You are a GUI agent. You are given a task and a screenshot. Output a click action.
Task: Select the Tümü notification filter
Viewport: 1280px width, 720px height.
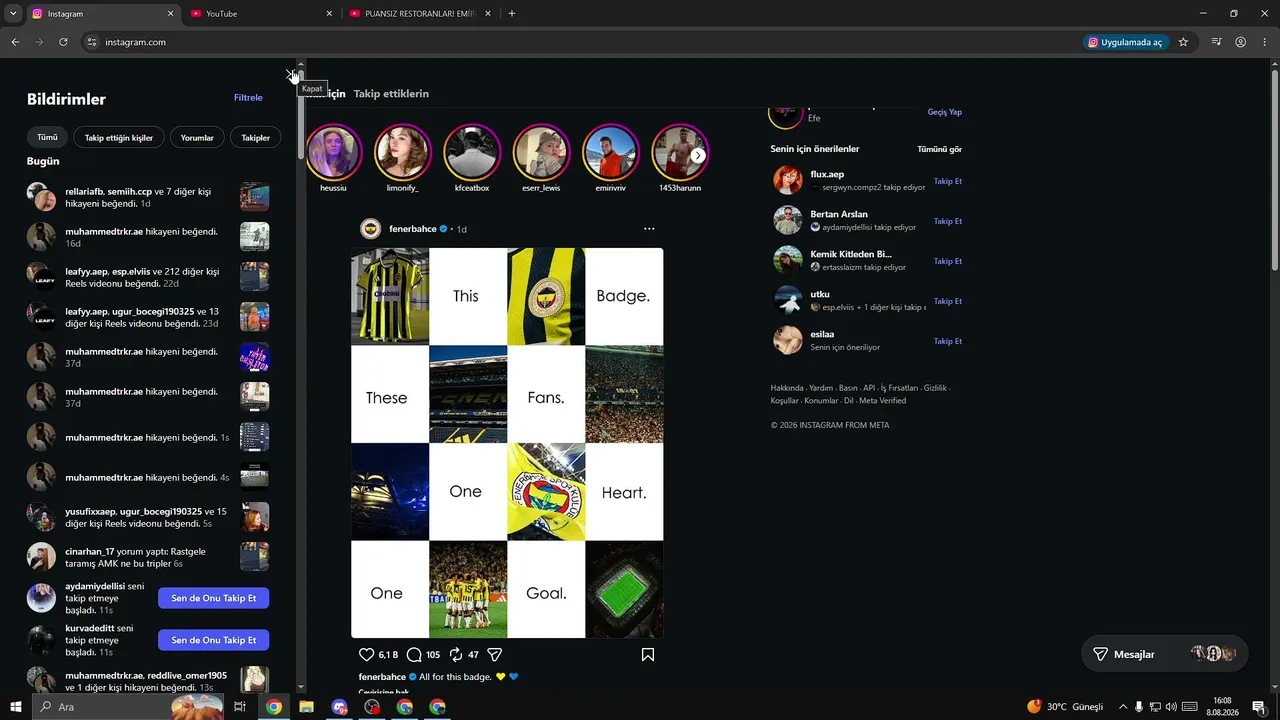tap(47, 137)
